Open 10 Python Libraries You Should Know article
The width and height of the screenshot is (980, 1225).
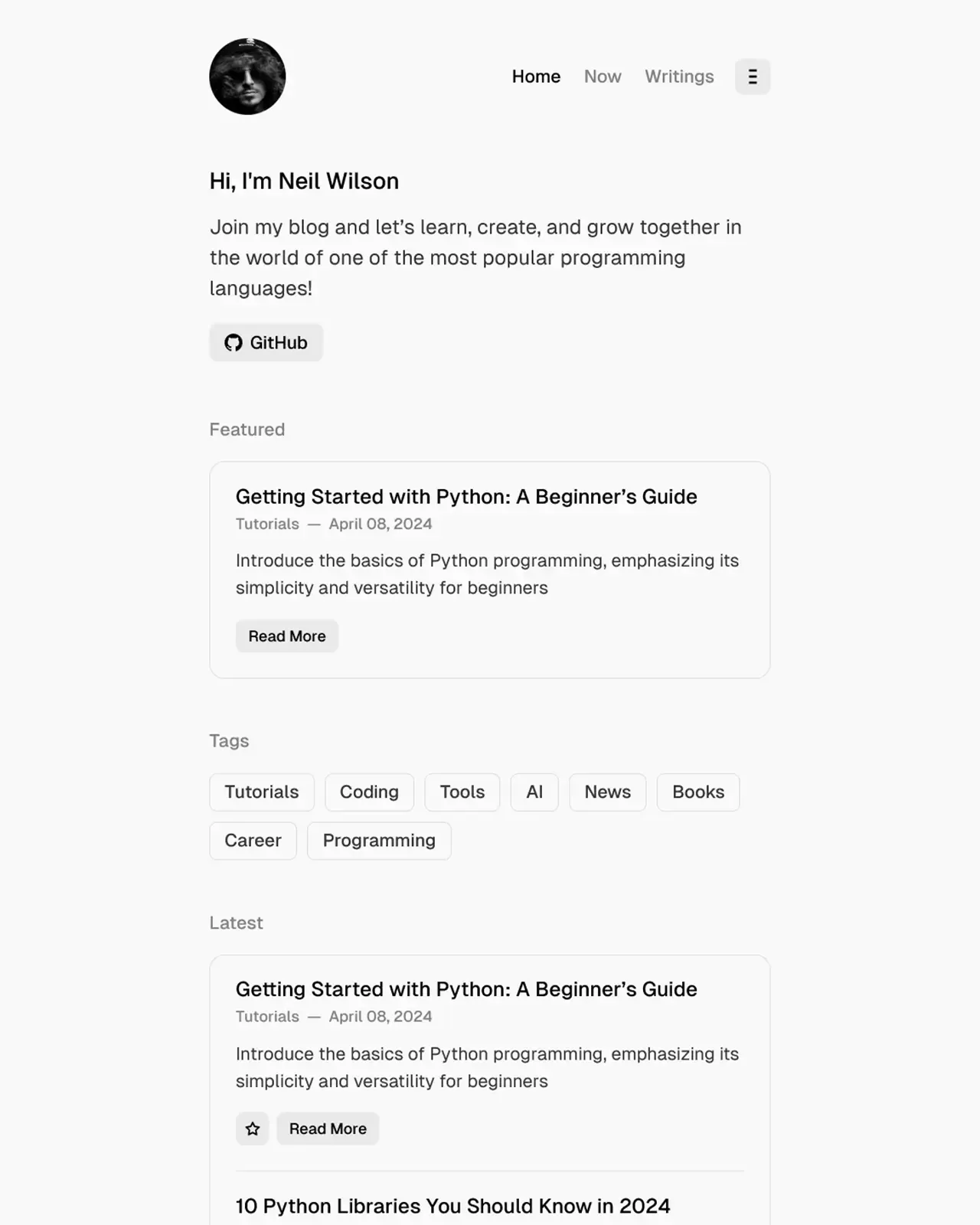pyautogui.click(x=452, y=1206)
